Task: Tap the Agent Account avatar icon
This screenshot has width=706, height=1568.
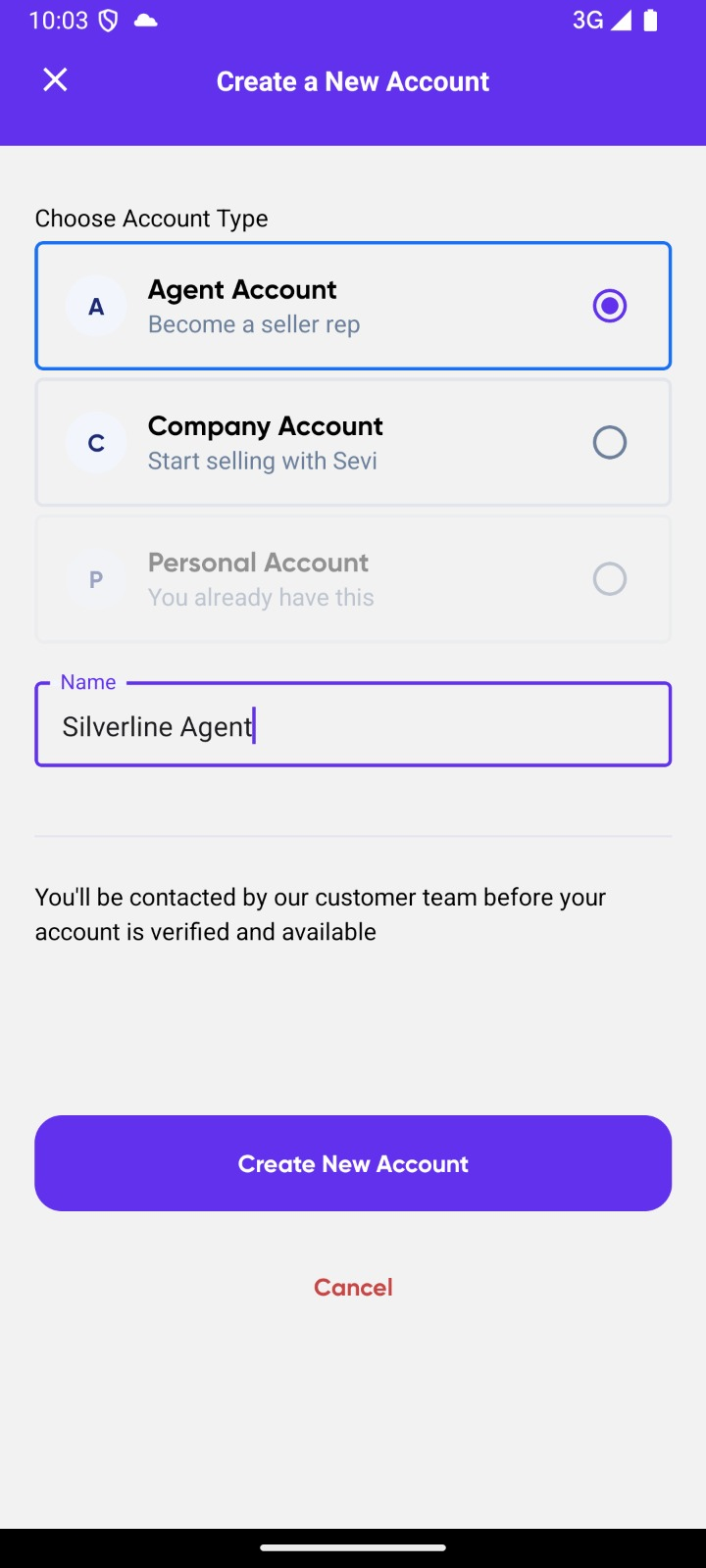Action: pyautogui.click(x=95, y=306)
